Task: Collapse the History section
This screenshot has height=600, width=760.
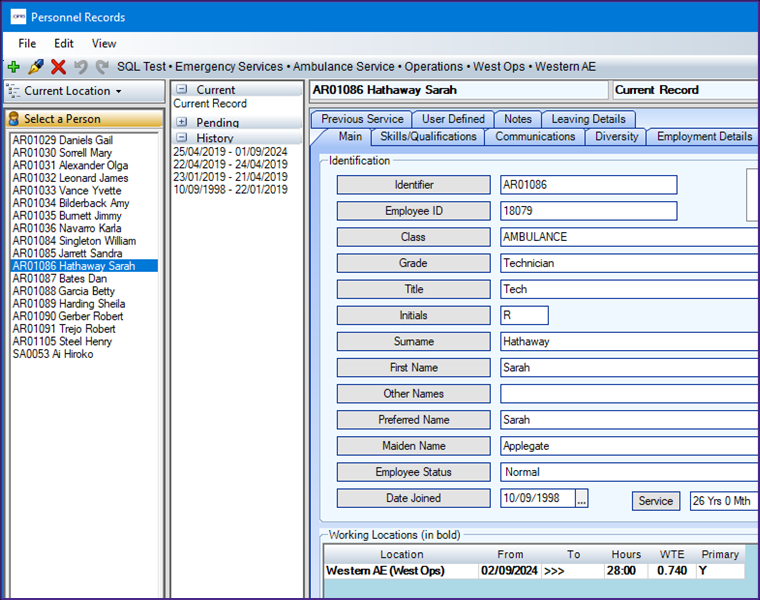Action: [x=182, y=138]
